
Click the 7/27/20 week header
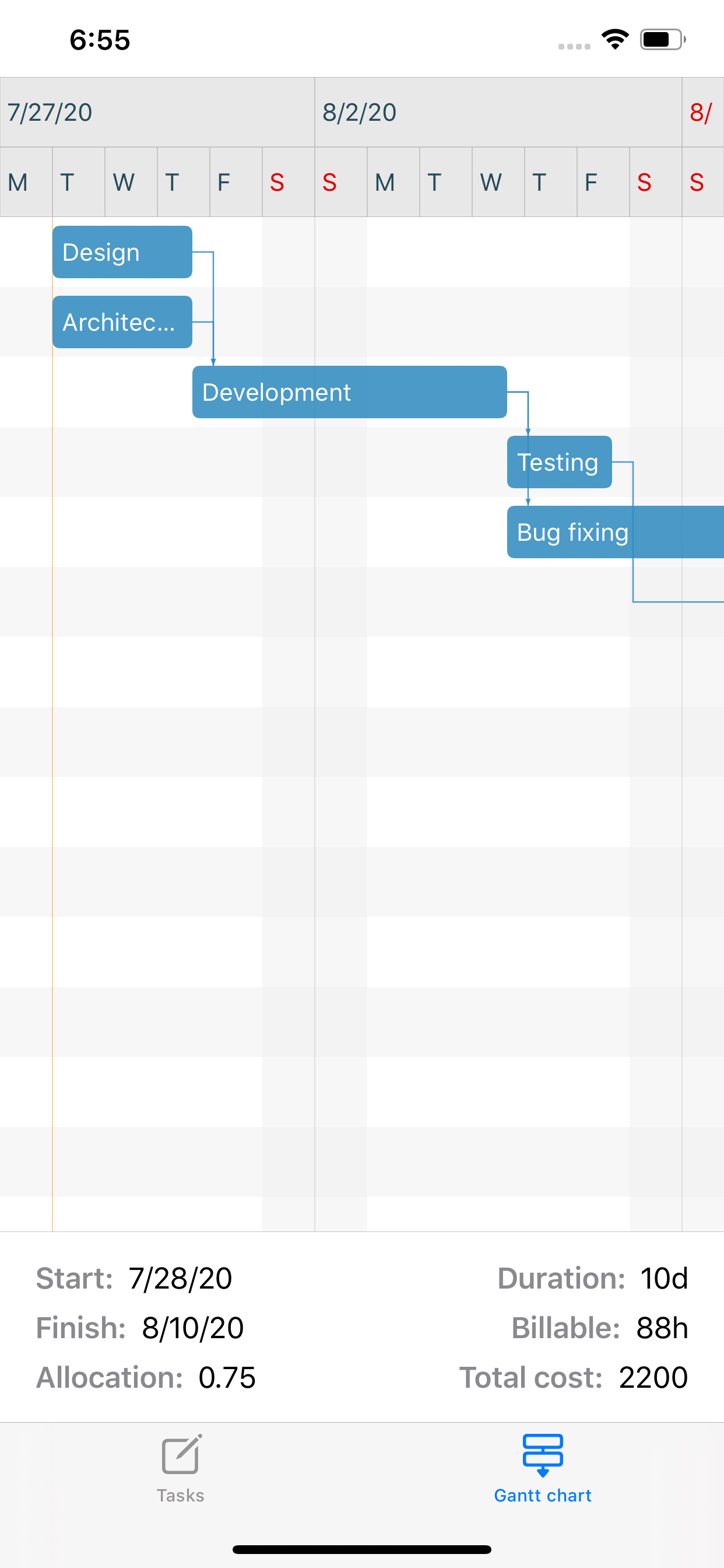pyautogui.click(x=50, y=113)
